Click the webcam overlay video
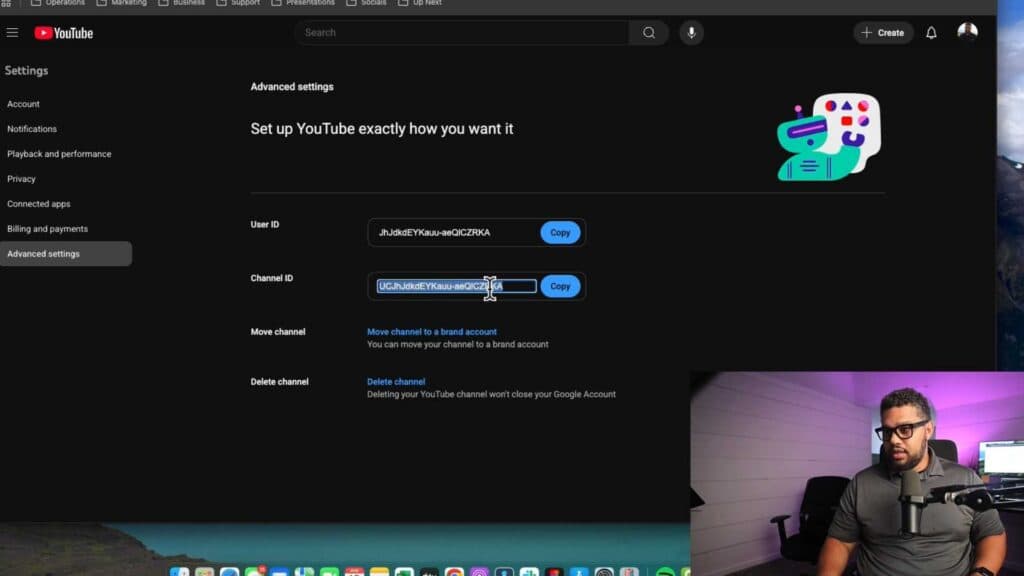The height and width of the screenshot is (576, 1024). coord(857,473)
